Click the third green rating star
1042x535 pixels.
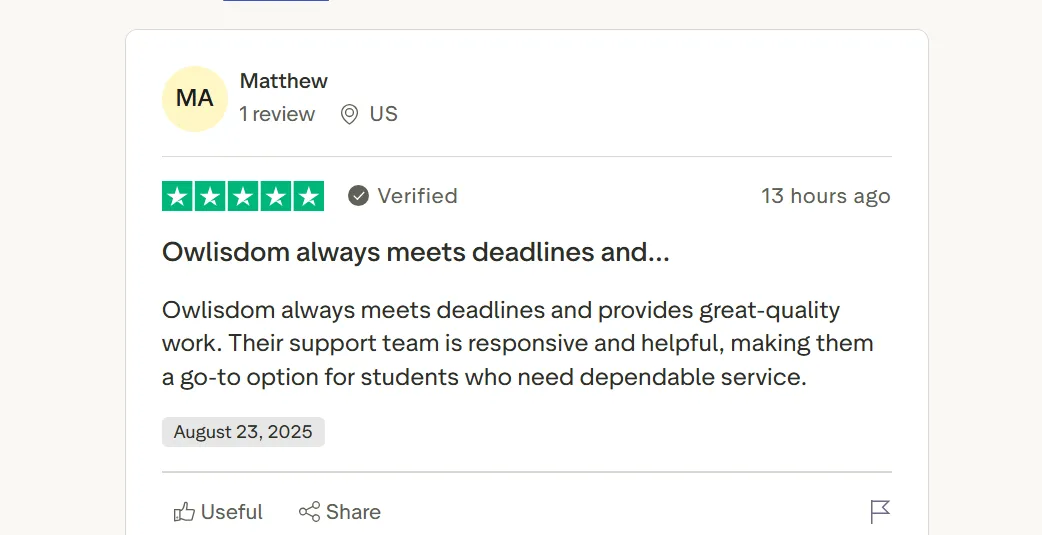pyautogui.click(x=243, y=196)
